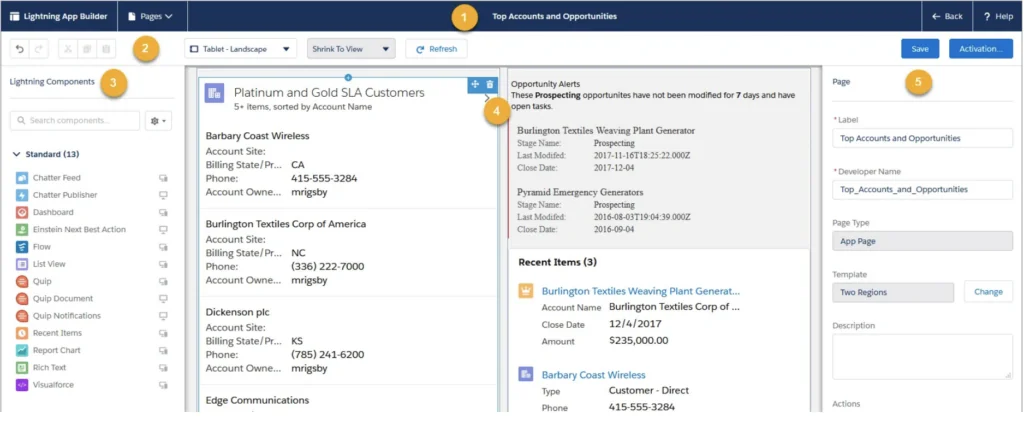Select the Visualforce component icon
Screen dimensions: 1024x424
coord(22,385)
